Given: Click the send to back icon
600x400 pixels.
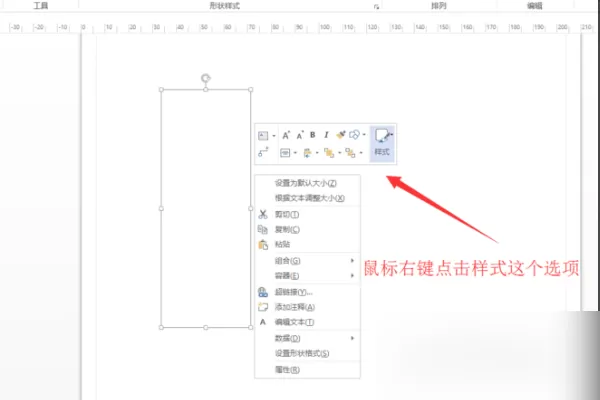Looking at the screenshot, I should (350, 153).
